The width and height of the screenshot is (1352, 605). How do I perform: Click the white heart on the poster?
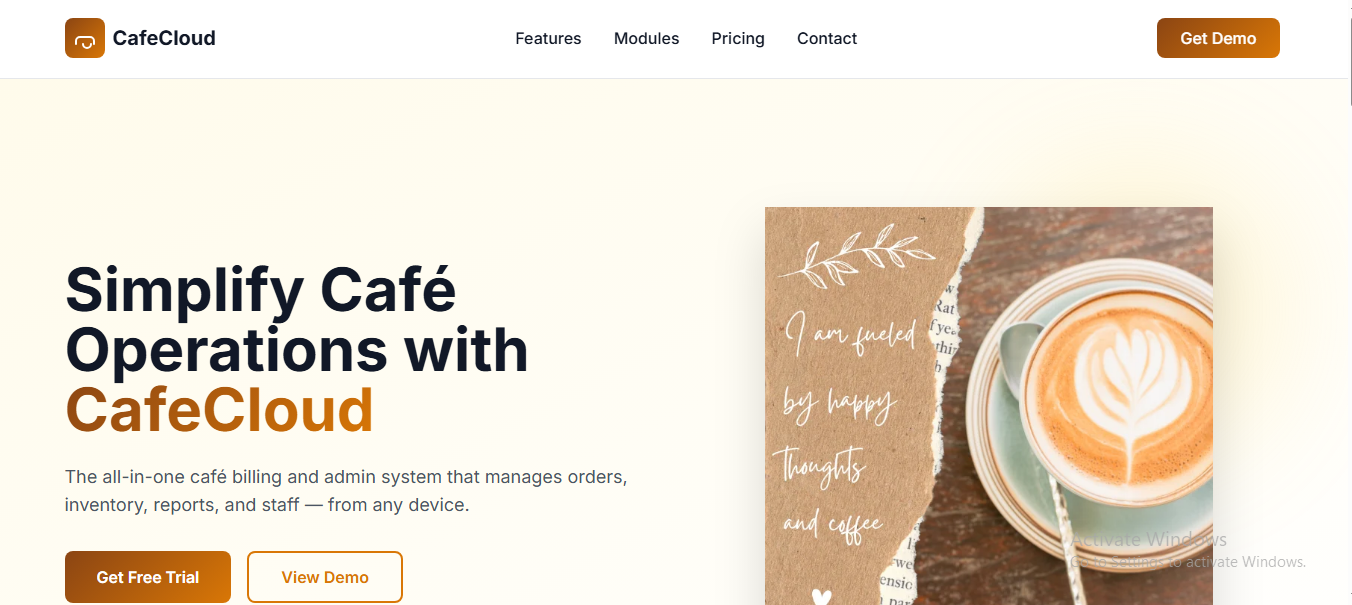coord(821,597)
